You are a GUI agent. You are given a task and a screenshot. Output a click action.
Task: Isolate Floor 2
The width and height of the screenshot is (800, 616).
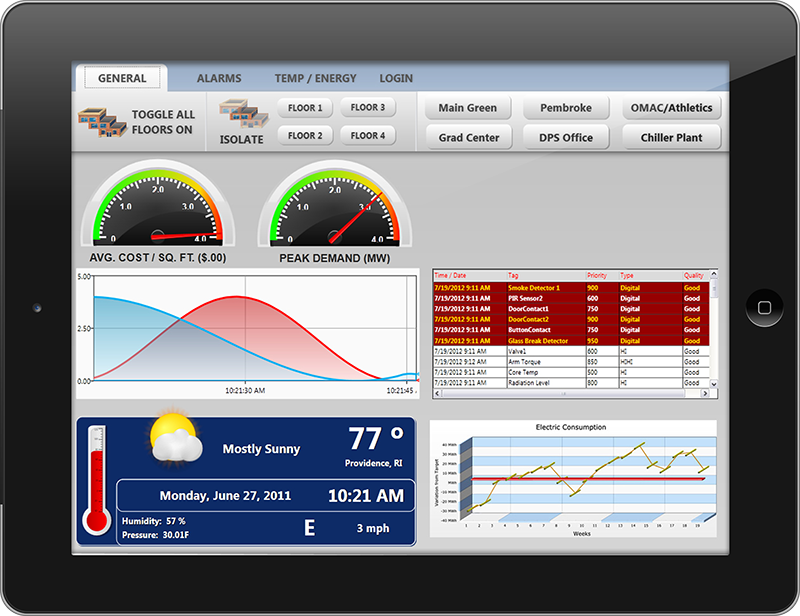tap(305, 135)
